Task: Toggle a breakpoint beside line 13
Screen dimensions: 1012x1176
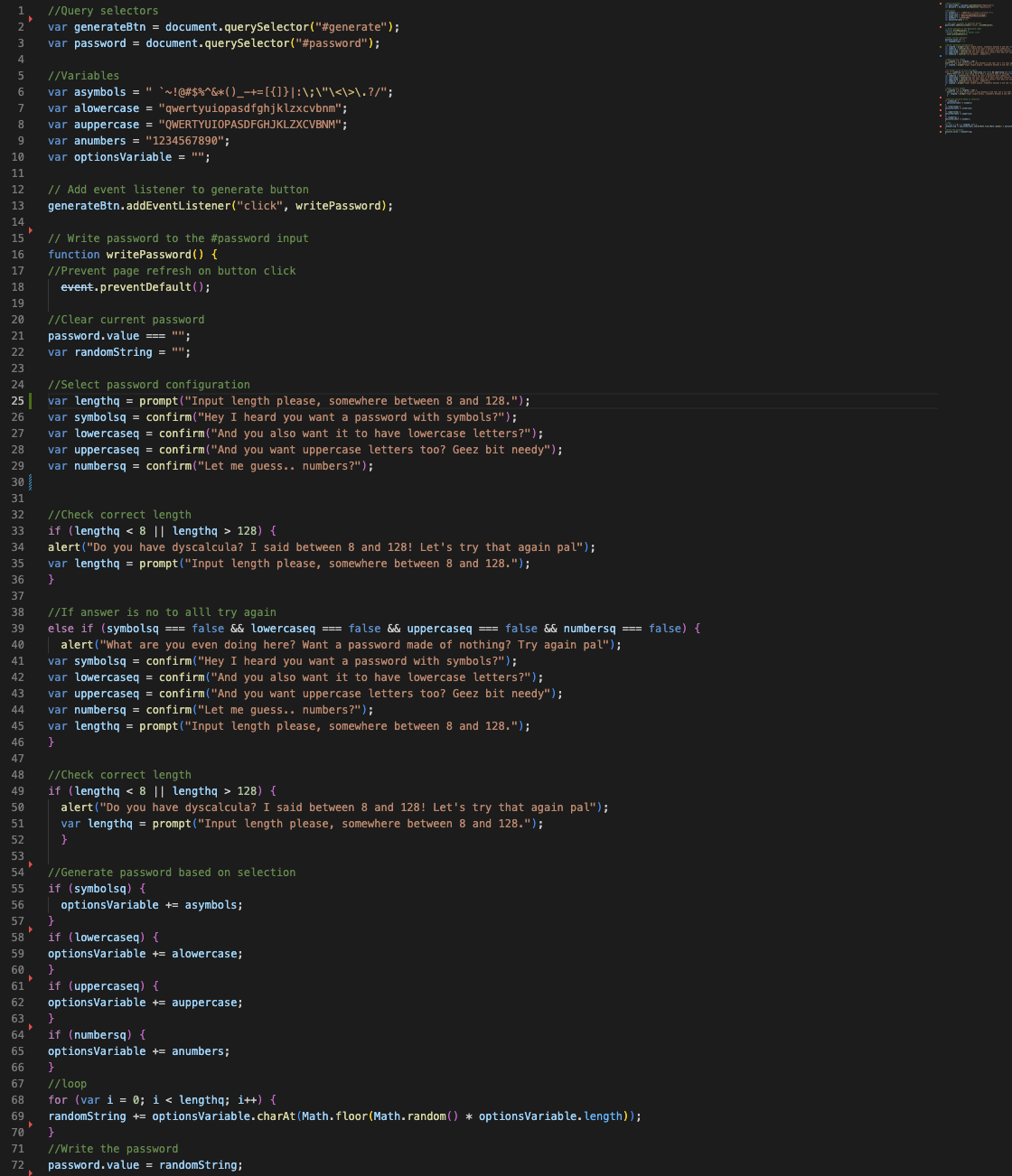Action: (11, 205)
